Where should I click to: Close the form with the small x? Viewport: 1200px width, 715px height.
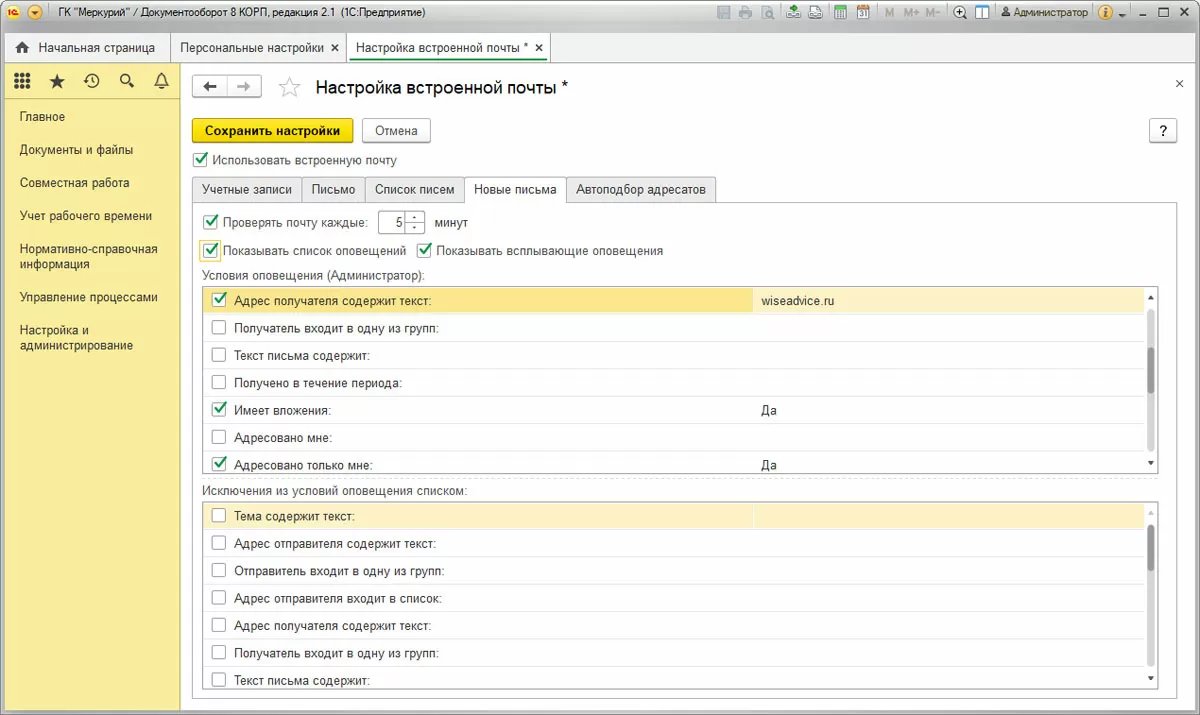tap(1179, 84)
